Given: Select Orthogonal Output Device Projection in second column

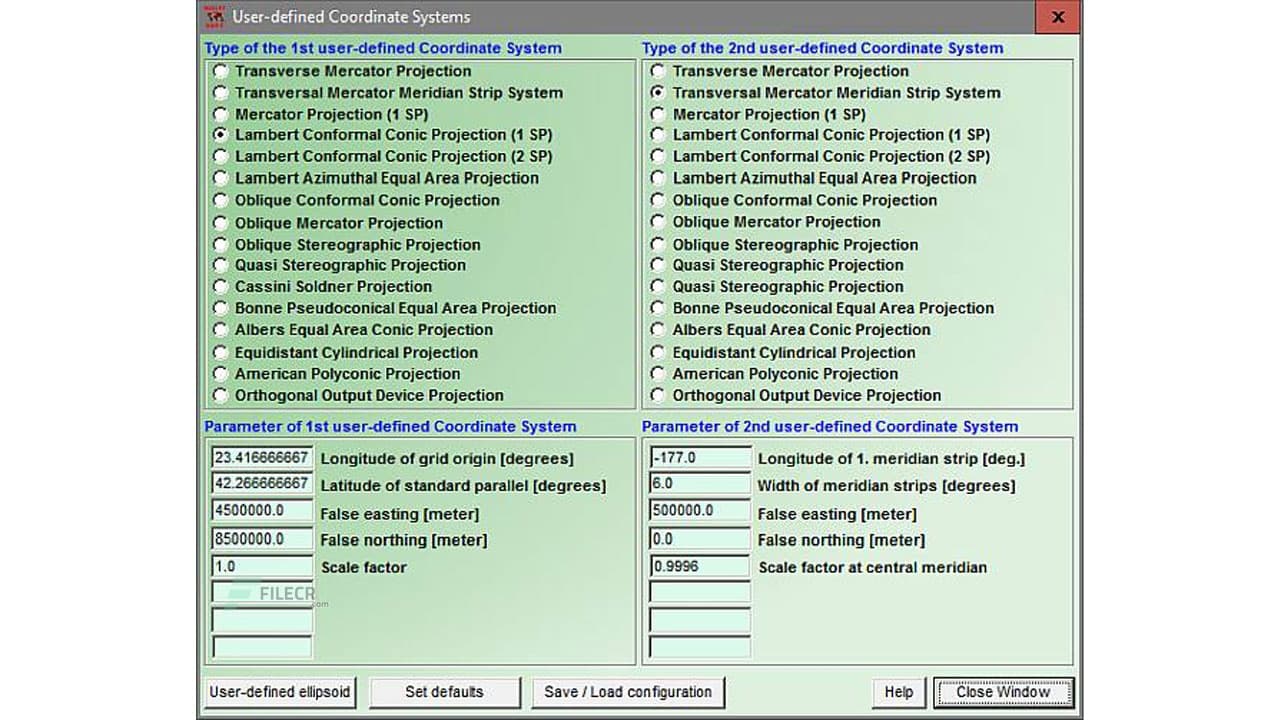Looking at the screenshot, I should click(x=658, y=396).
